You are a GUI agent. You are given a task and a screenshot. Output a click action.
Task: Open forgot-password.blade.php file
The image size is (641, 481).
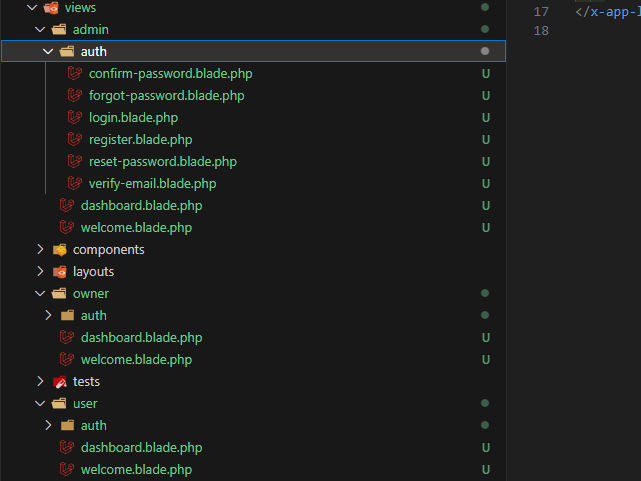[x=166, y=95]
